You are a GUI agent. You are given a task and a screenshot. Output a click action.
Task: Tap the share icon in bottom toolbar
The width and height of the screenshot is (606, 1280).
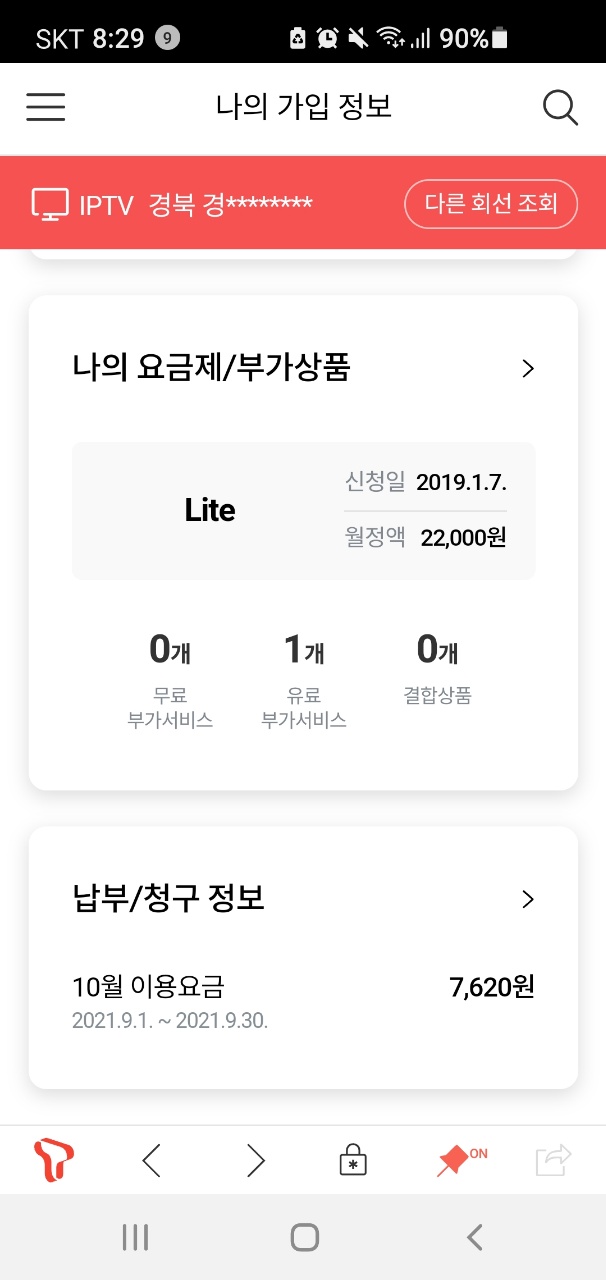[x=552, y=1160]
